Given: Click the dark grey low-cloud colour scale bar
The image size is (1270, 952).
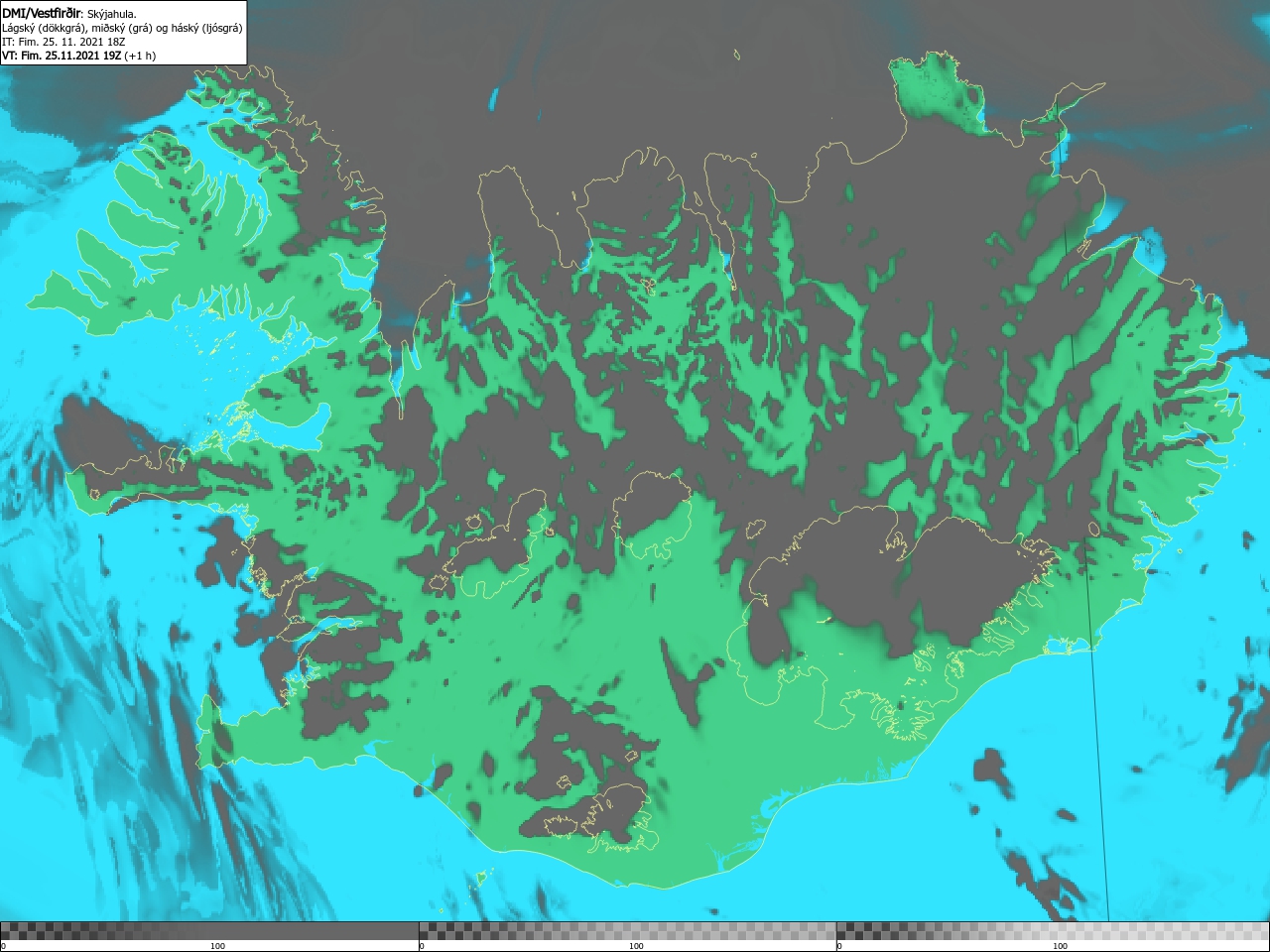Looking at the screenshot, I should click(x=209, y=931).
